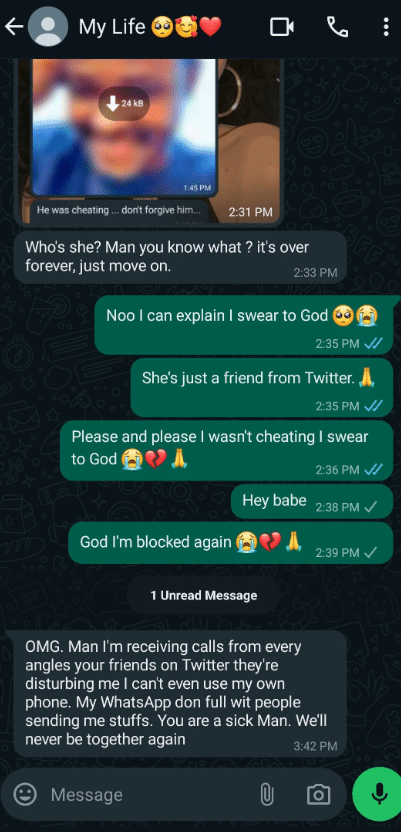Select the 'Hey babe' sent message
The width and height of the screenshot is (401, 832).
tap(312, 501)
